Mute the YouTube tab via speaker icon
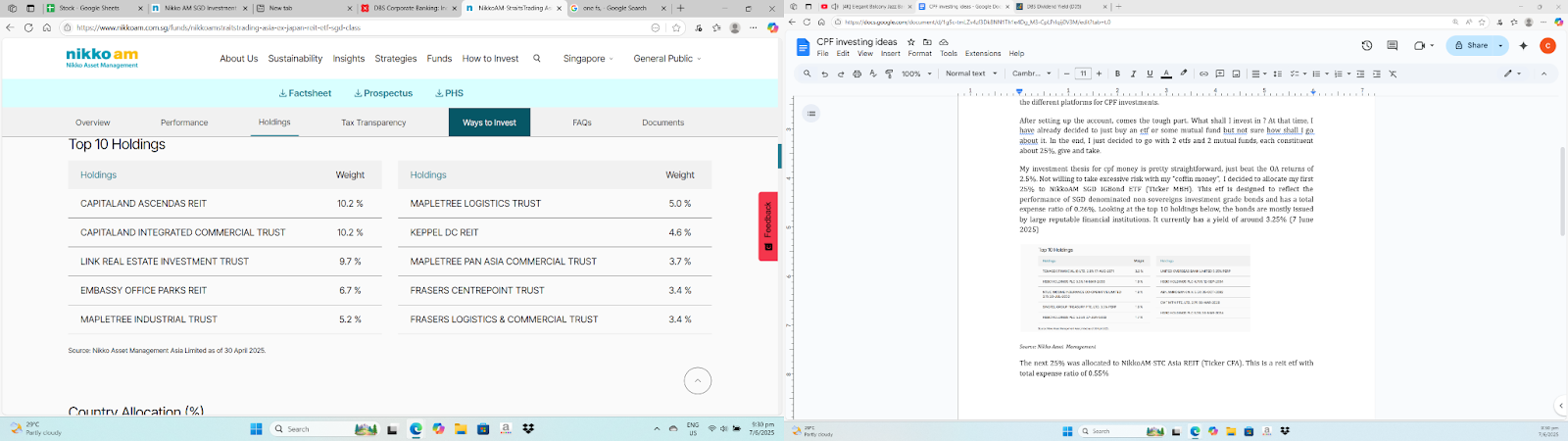1568x441 pixels. (834, 7)
